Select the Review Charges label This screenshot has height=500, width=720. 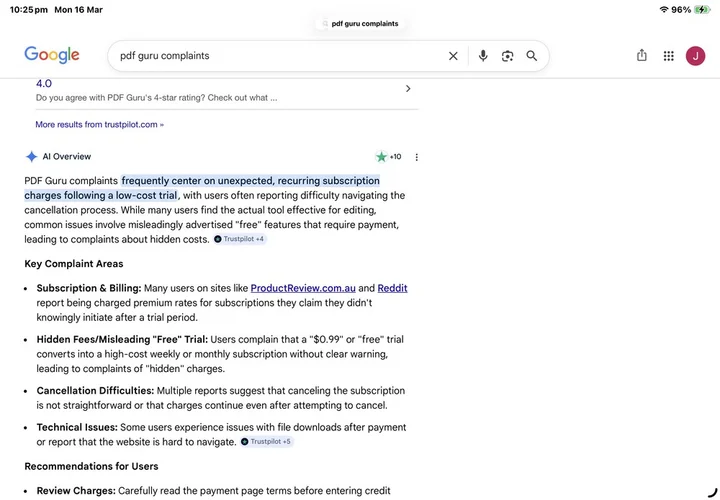tap(76, 490)
